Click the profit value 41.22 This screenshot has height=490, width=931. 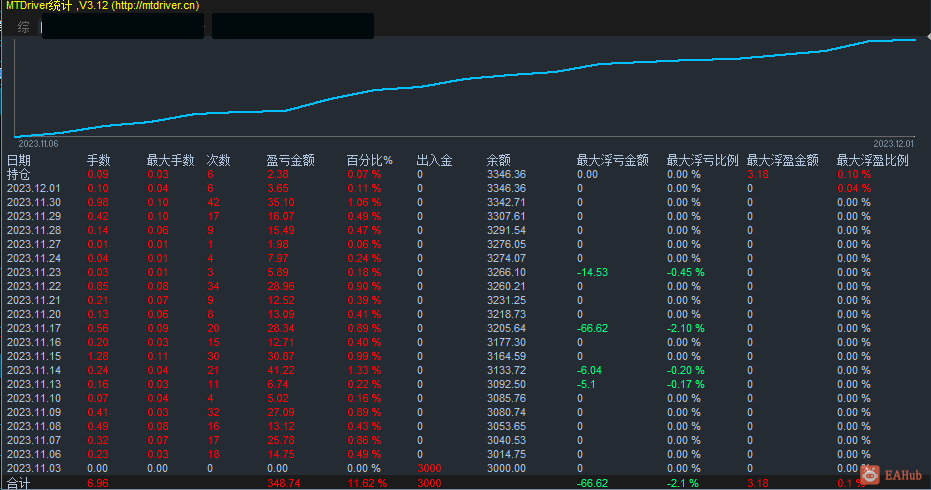pos(281,371)
